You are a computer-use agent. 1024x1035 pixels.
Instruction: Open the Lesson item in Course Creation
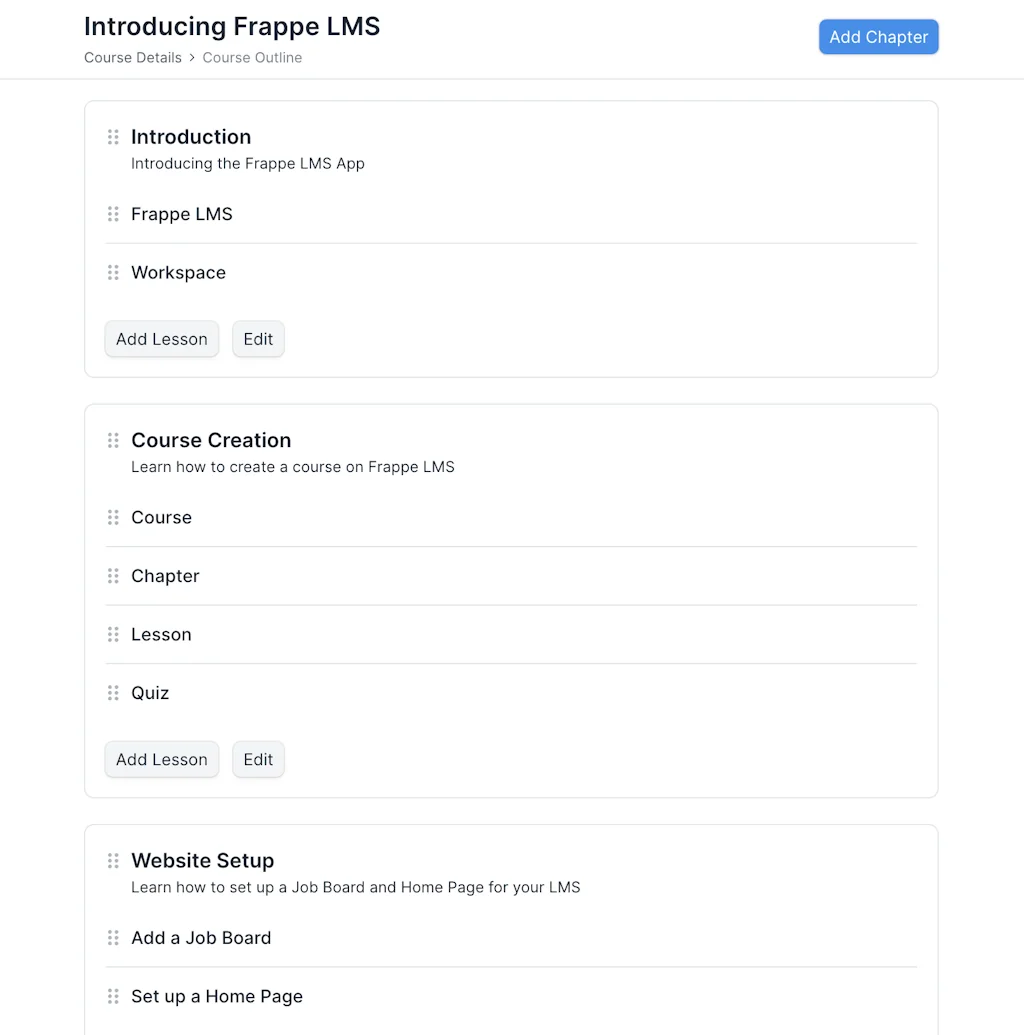click(161, 635)
